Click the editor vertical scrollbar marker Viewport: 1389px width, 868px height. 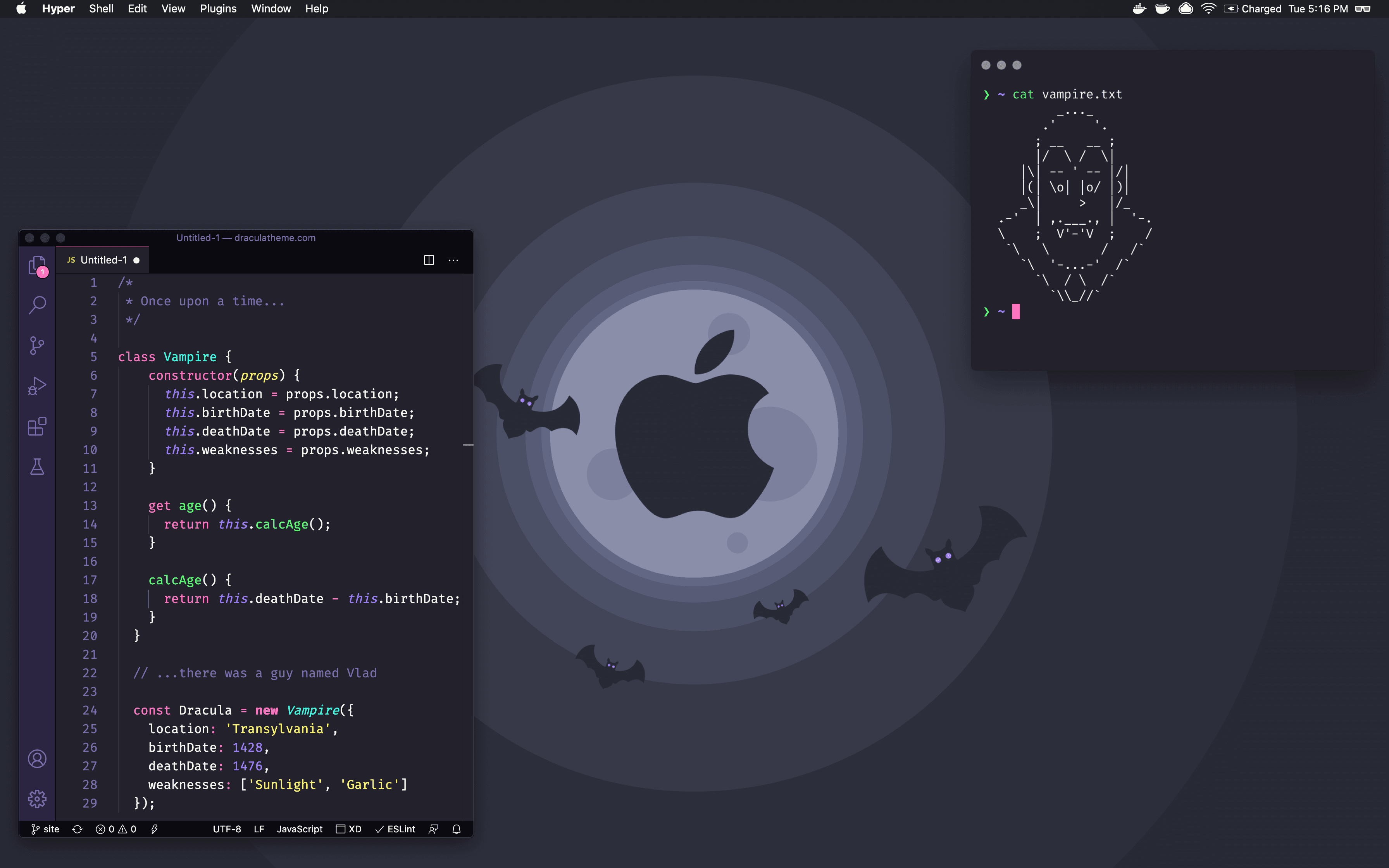[468, 445]
